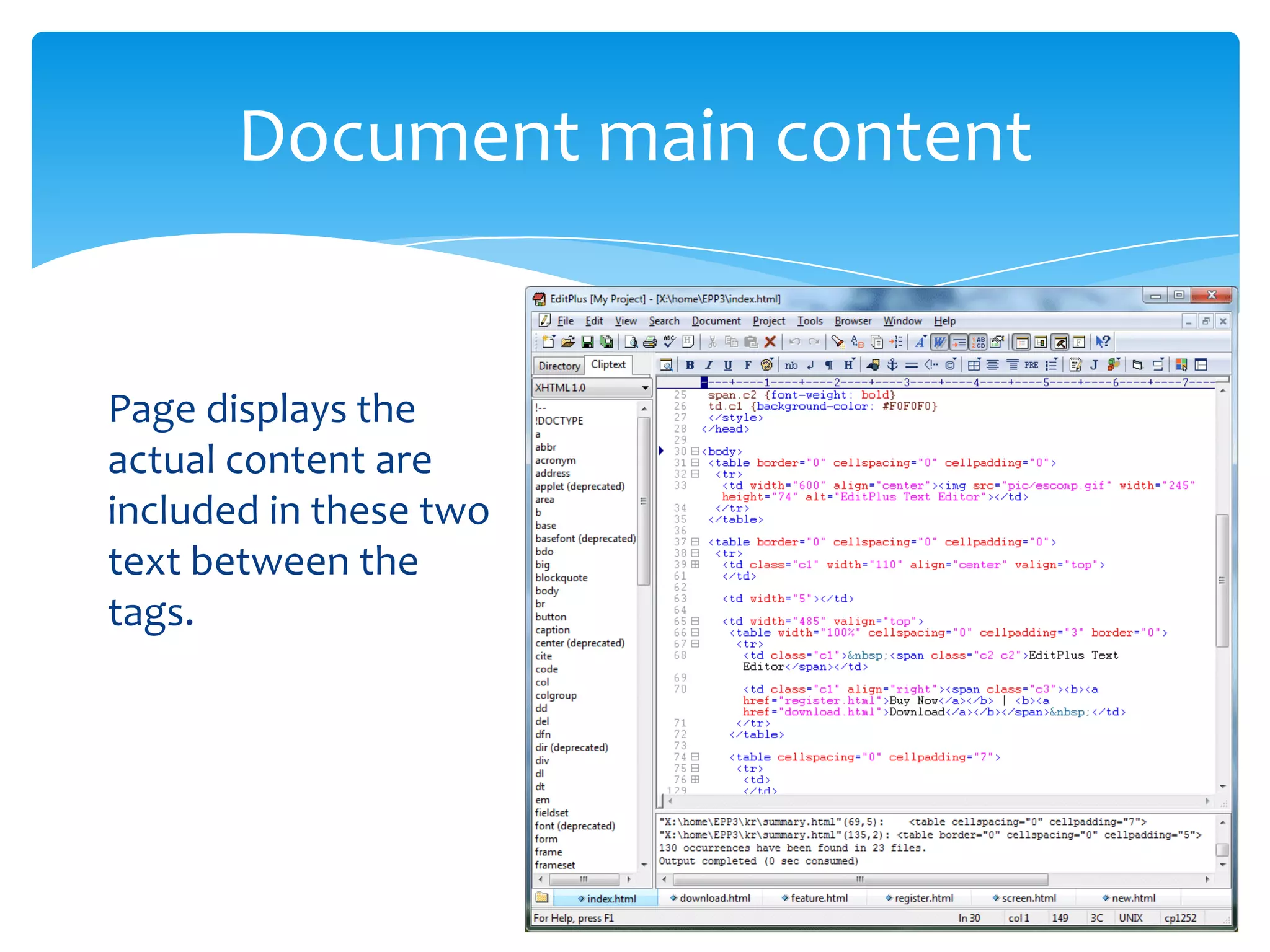The width and height of the screenshot is (1270, 952).
Task: Insert non-breaking space with nb icon
Action: pyautogui.click(x=791, y=365)
